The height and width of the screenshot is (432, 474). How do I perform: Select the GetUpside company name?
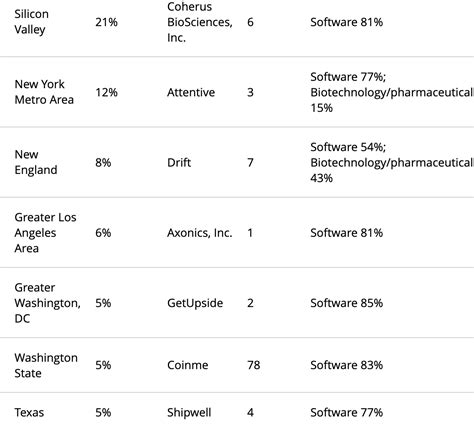click(x=195, y=303)
